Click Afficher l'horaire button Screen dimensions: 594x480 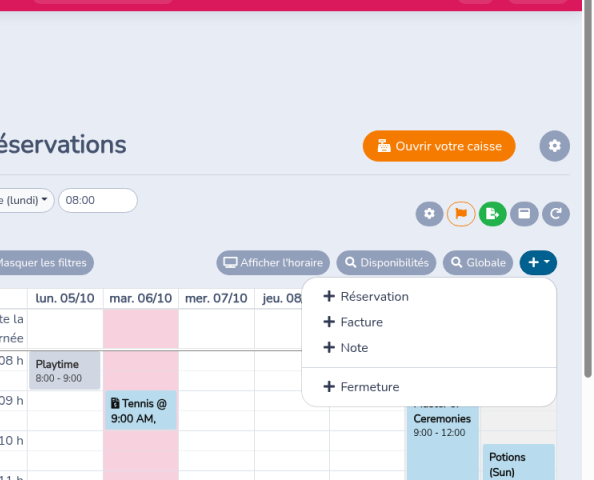(x=273, y=263)
